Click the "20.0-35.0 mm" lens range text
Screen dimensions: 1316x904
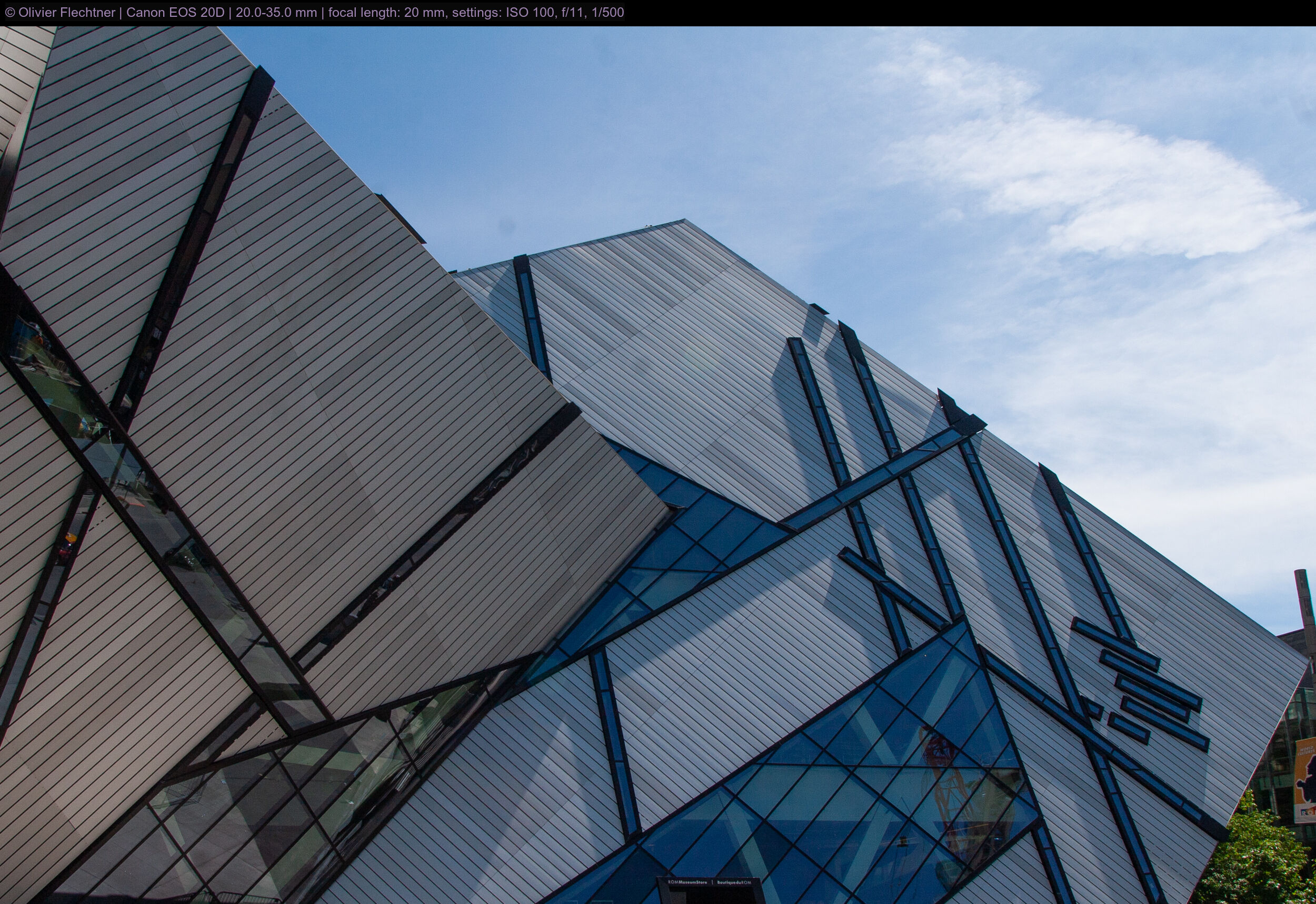pos(276,13)
